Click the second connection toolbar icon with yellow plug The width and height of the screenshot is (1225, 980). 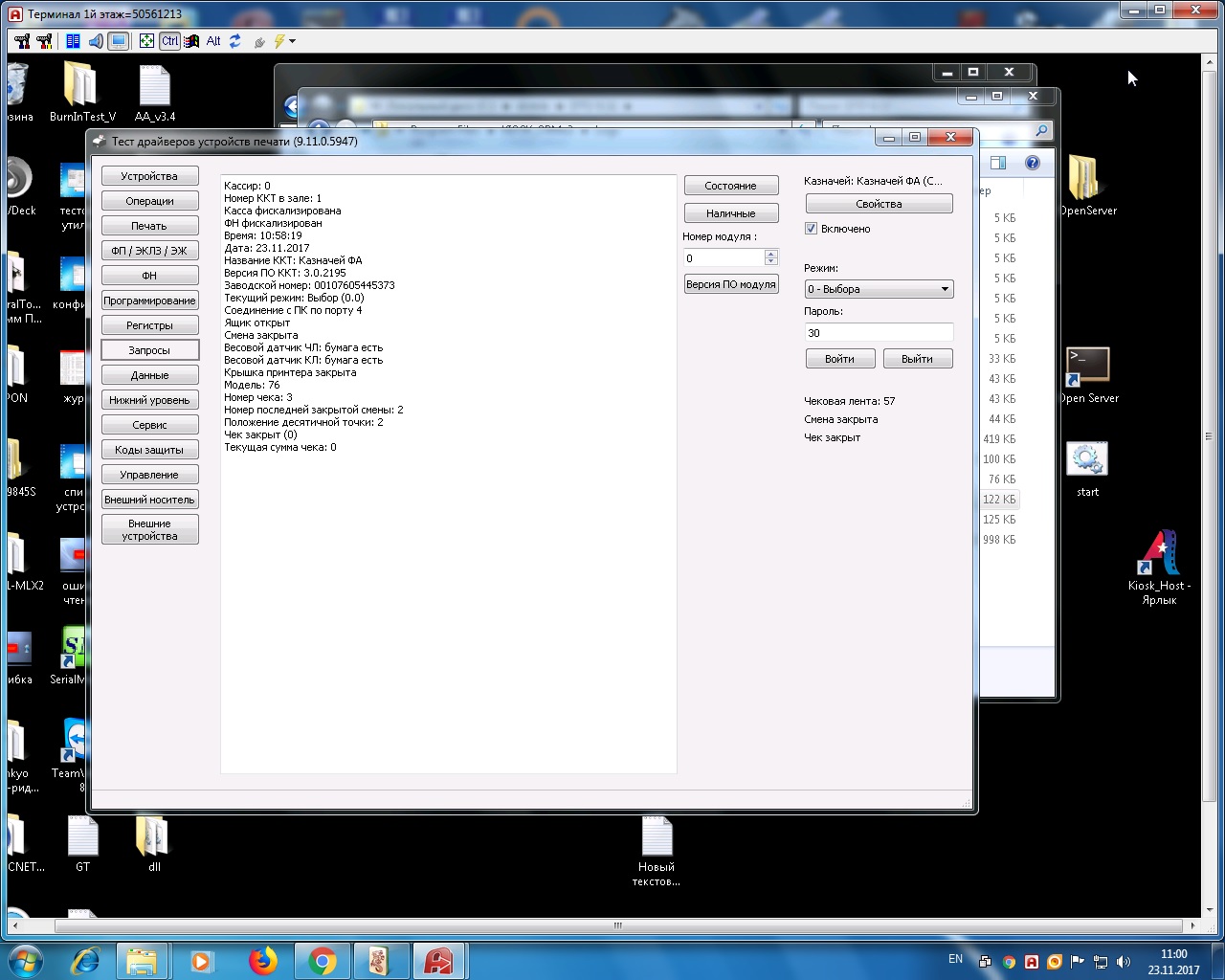[44, 41]
